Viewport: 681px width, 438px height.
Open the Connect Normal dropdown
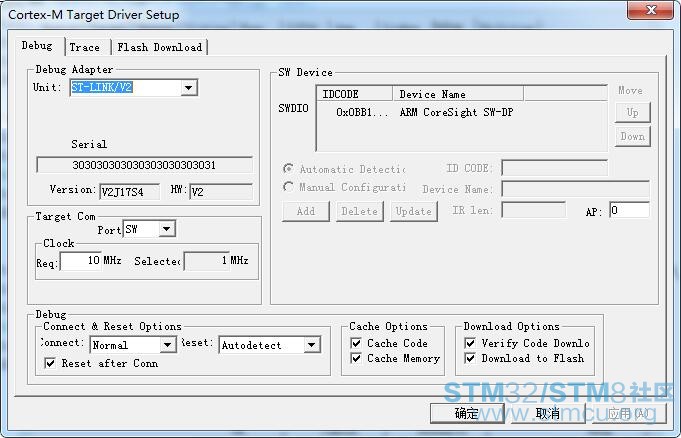pos(167,345)
